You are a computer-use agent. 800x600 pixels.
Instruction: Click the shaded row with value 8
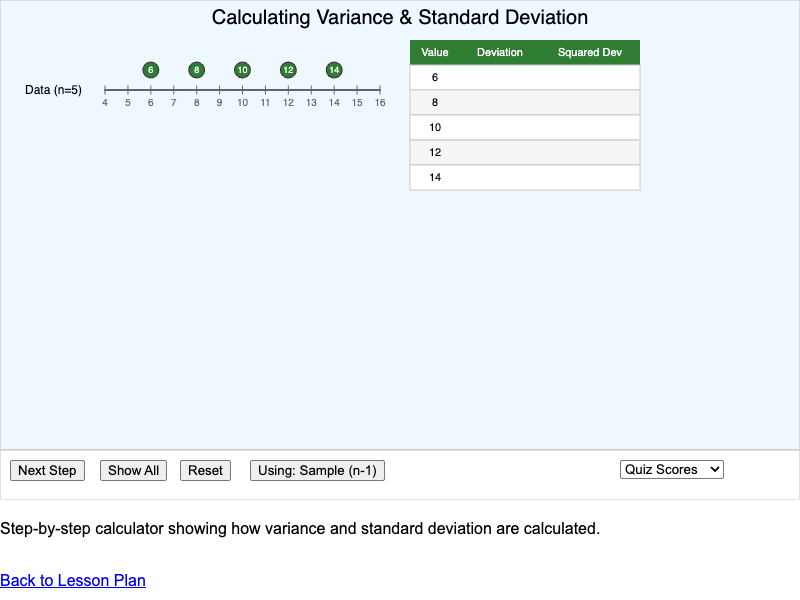point(525,102)
